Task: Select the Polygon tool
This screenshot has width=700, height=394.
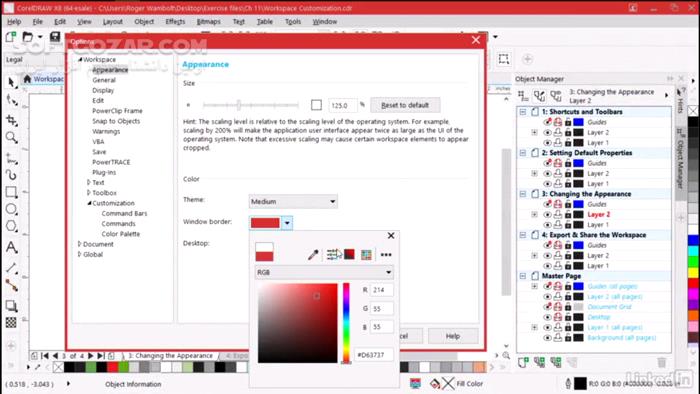Action: pyautogui.click(x=12, y=226)
